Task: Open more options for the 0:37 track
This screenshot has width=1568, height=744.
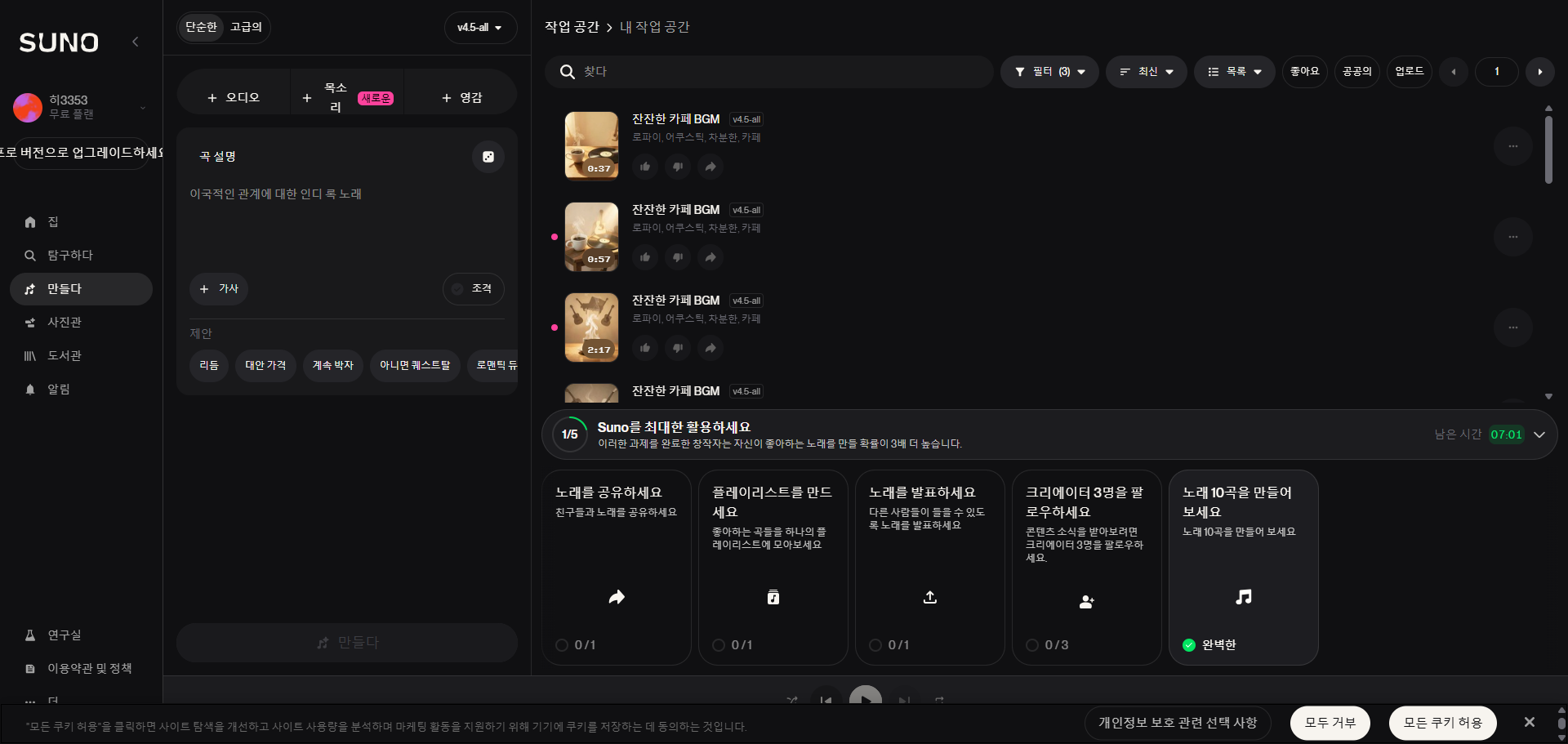Action: pyautogui.click(x=1513, y=146)
